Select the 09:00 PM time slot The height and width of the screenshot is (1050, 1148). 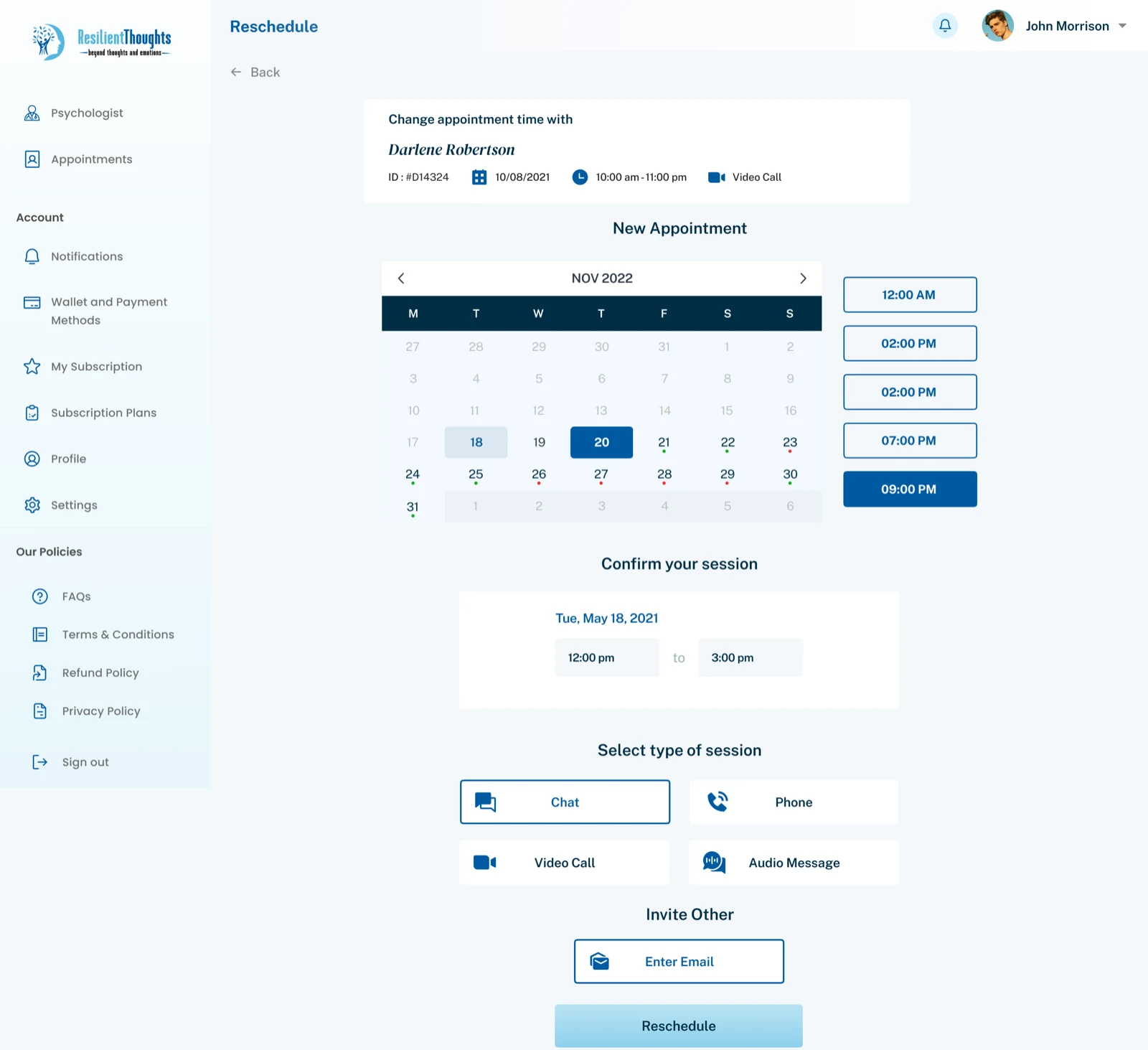tap(910, 489)
